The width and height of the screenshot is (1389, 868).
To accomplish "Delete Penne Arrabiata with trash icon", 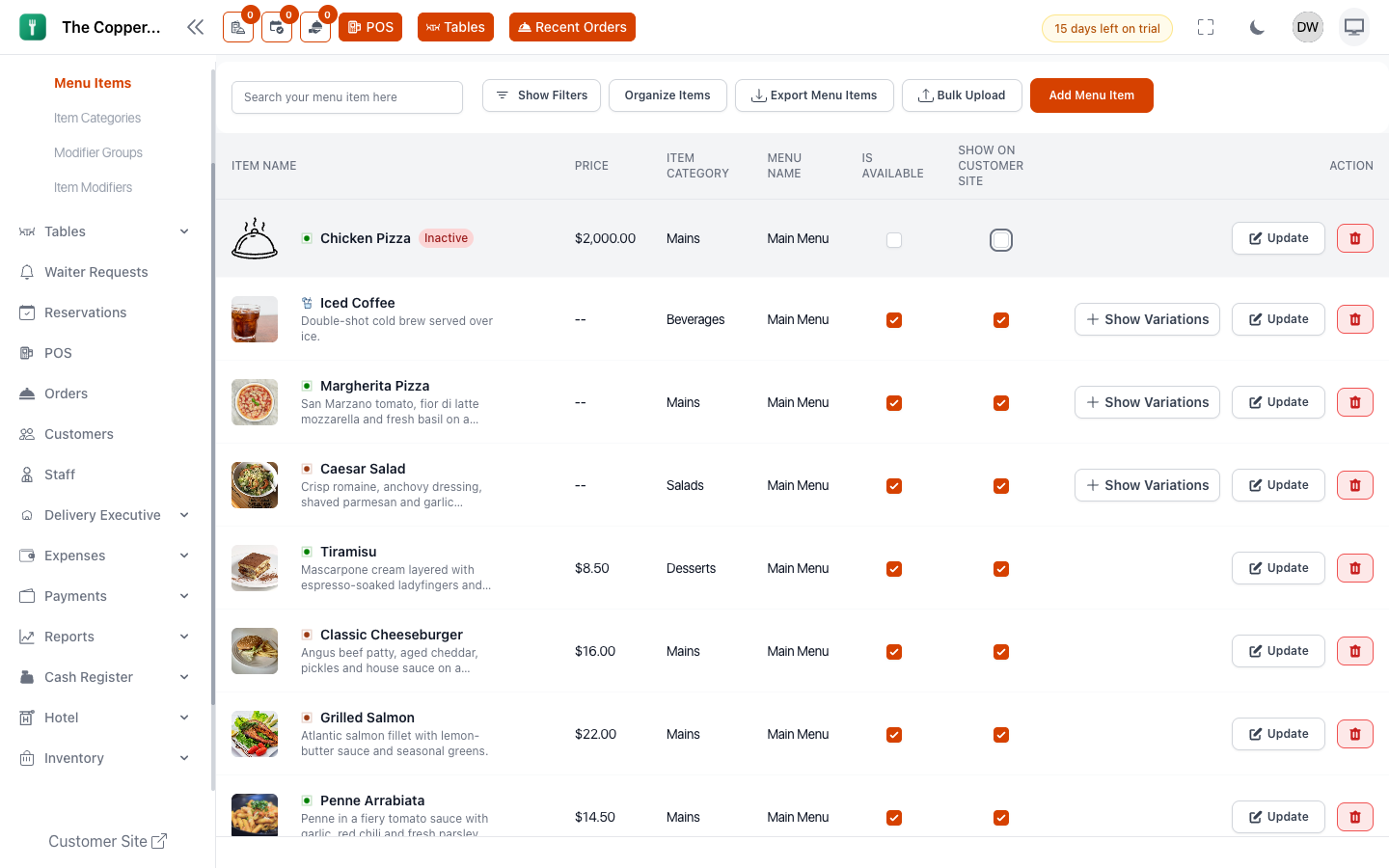I will 1355,817.
